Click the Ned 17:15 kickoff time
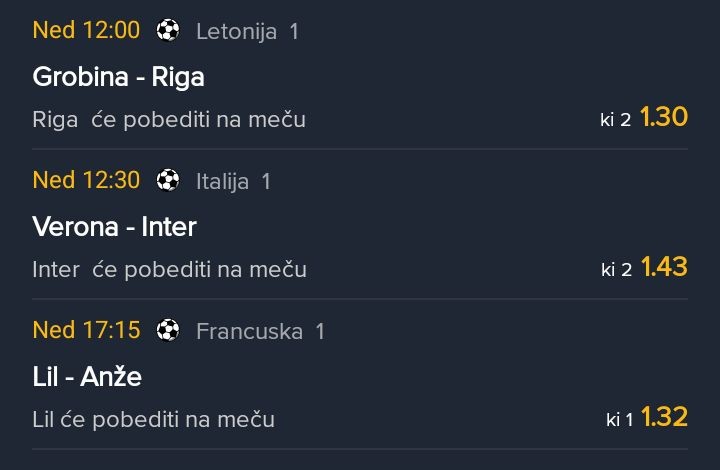 click(x=86, y=330)
